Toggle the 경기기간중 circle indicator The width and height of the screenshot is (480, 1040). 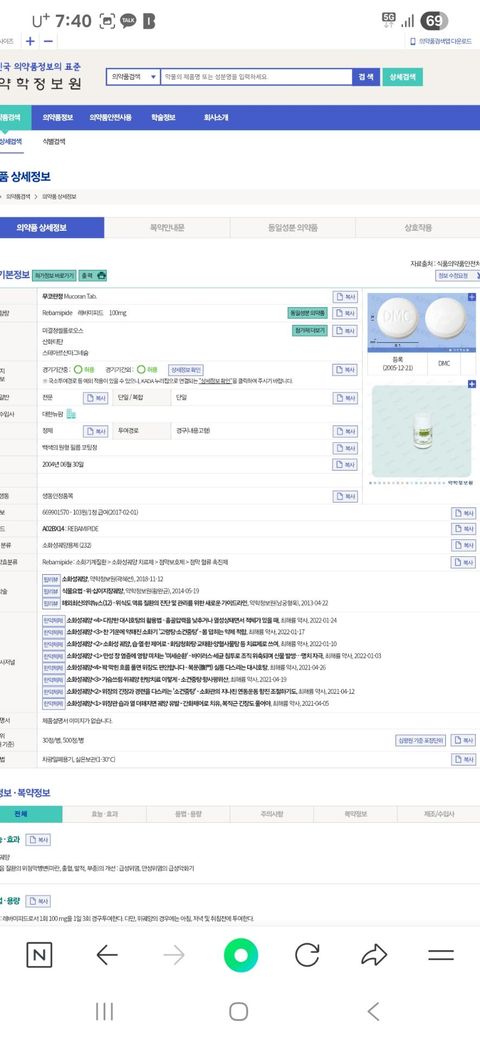[78, 369]
